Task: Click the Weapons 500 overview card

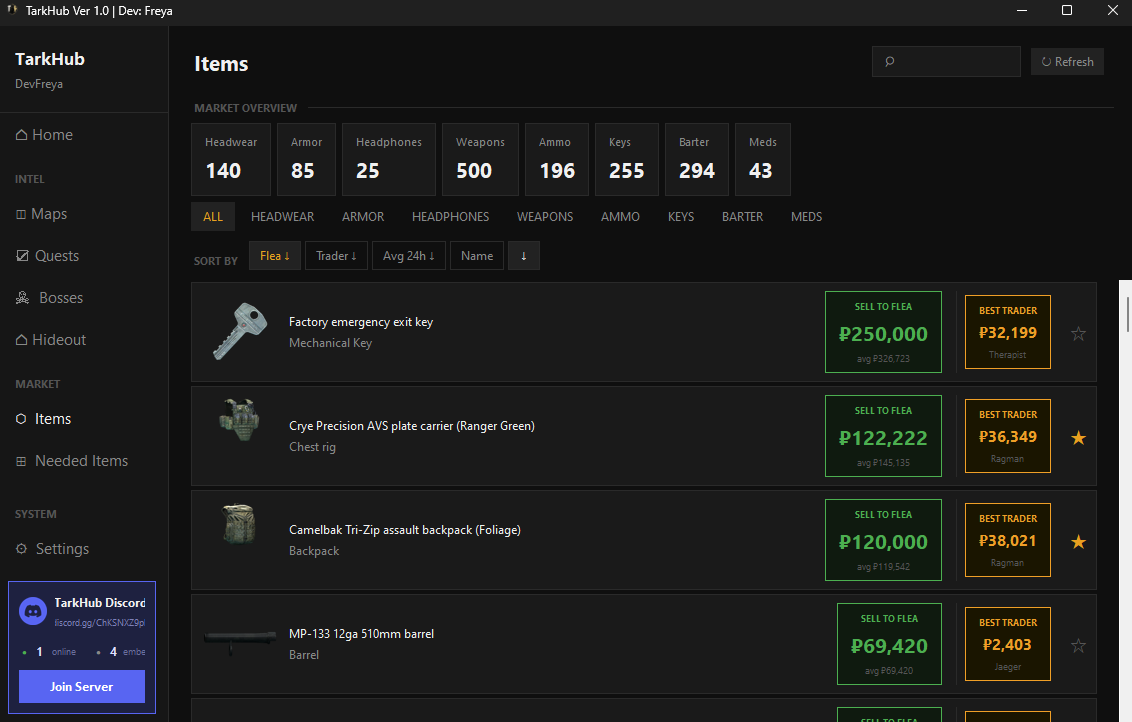Action: (x=480, y=160)
